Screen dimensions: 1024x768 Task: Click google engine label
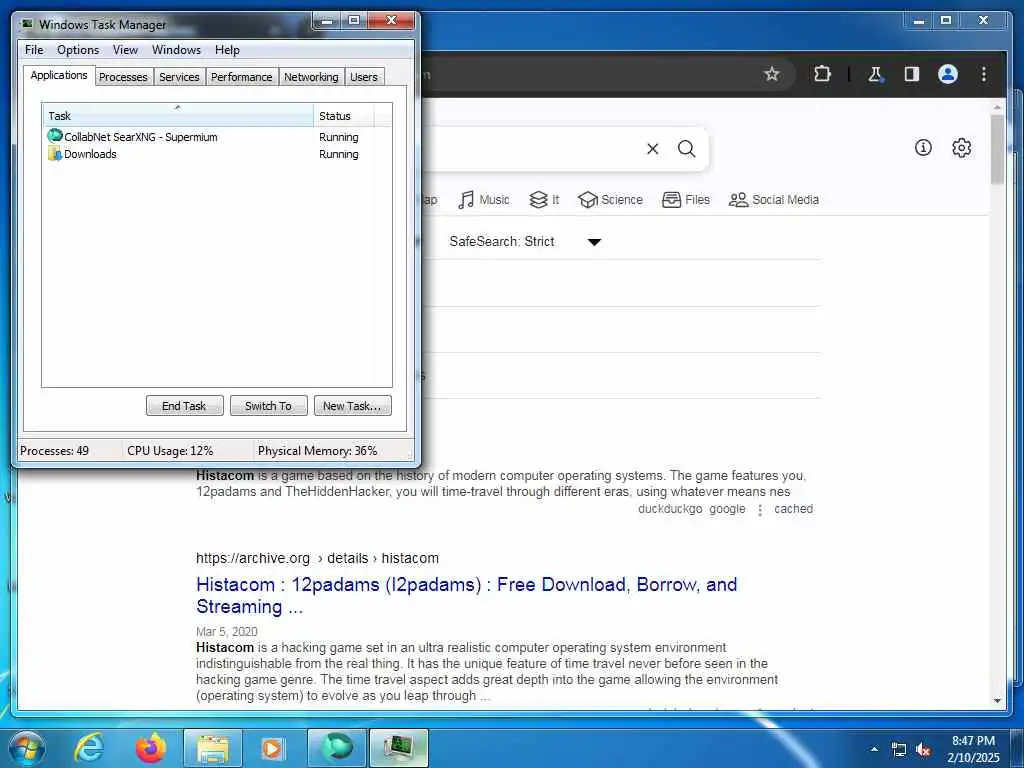(x=727, y=509)
